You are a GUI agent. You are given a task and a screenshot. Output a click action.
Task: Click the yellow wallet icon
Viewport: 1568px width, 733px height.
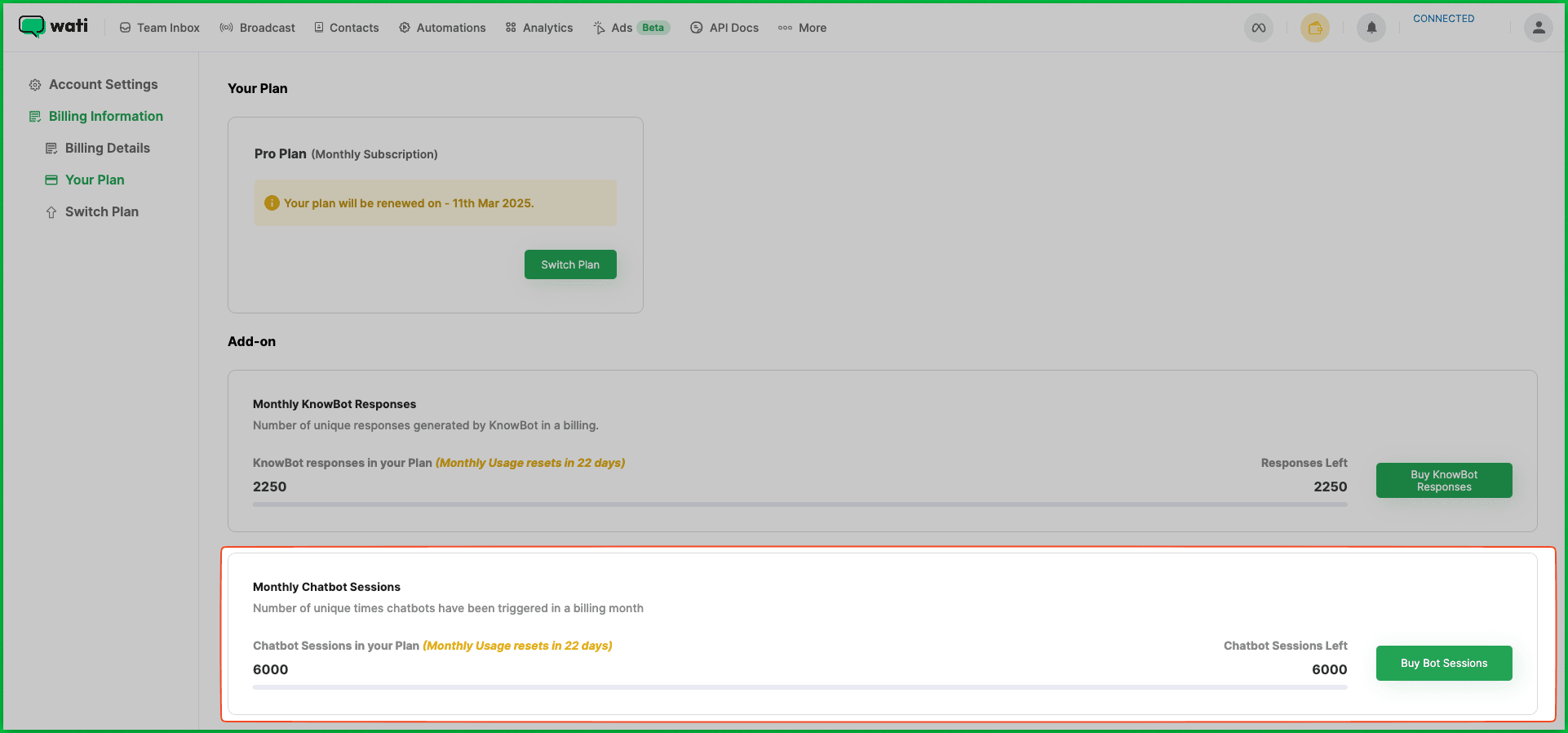[x=1314, y=28]
